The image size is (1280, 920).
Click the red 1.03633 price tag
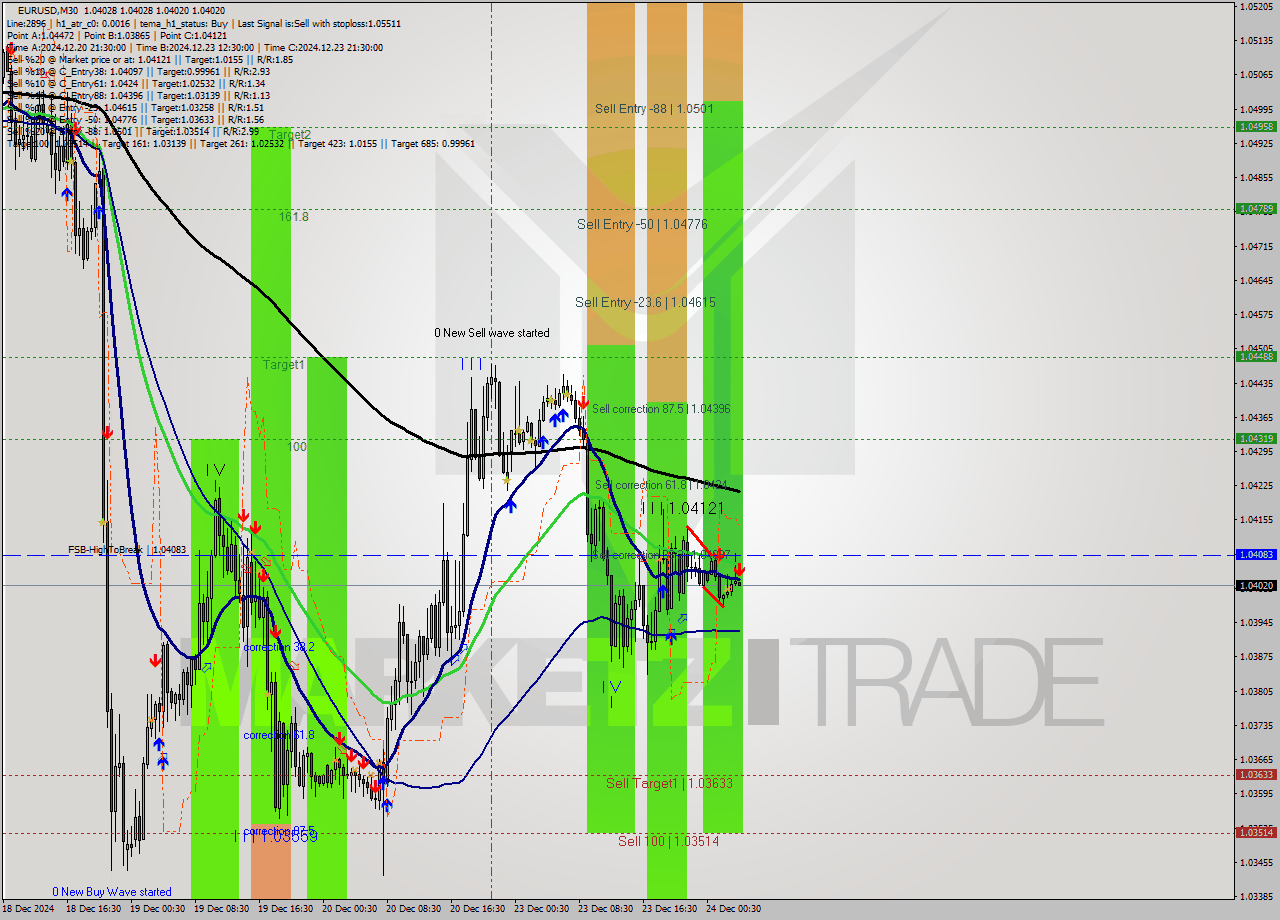coord(1256,774)
